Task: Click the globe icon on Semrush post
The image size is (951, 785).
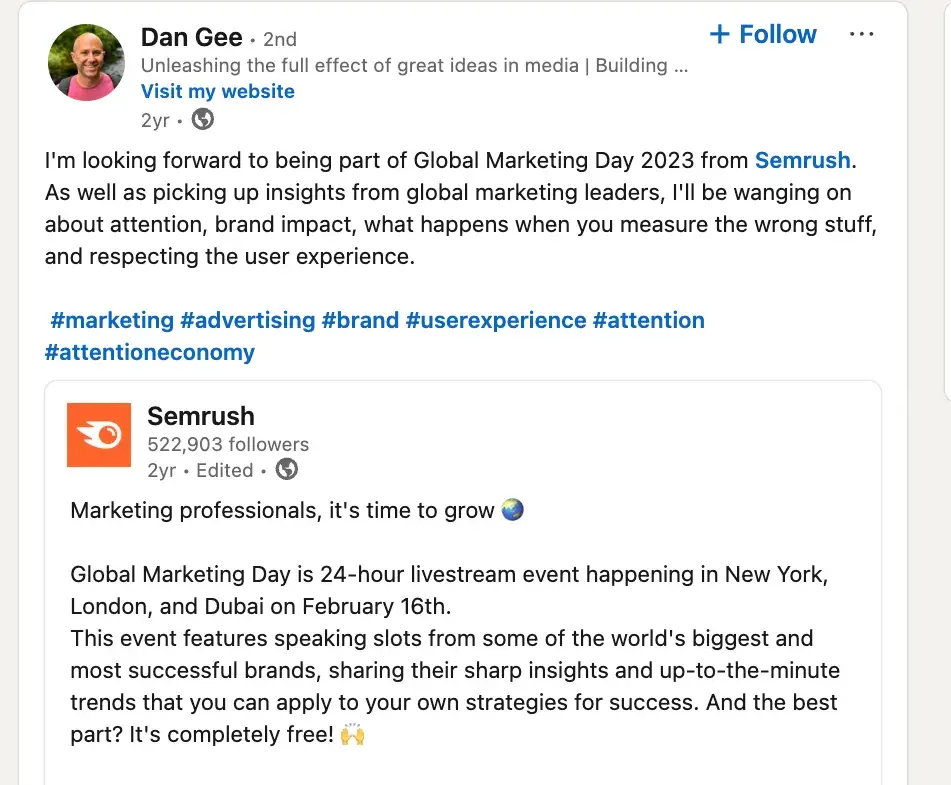Action: coord(286,470)
